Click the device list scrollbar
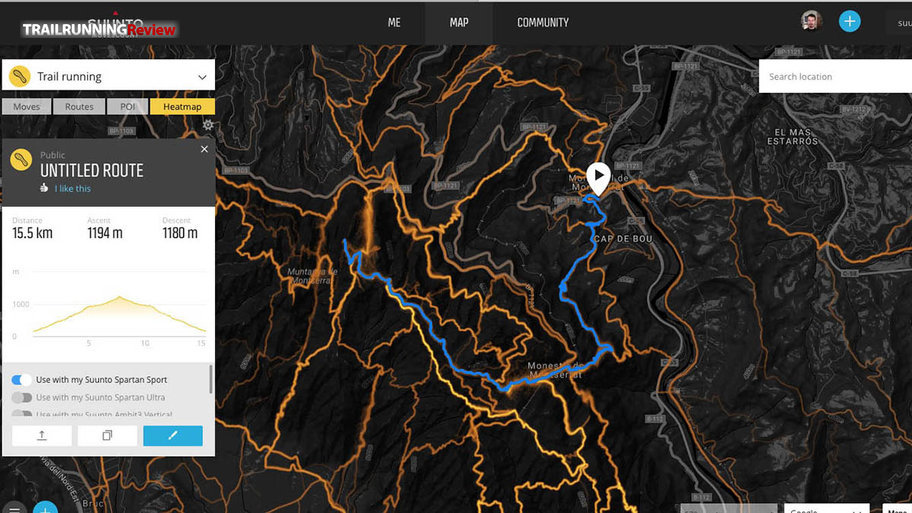 click(x=210, y=379)
